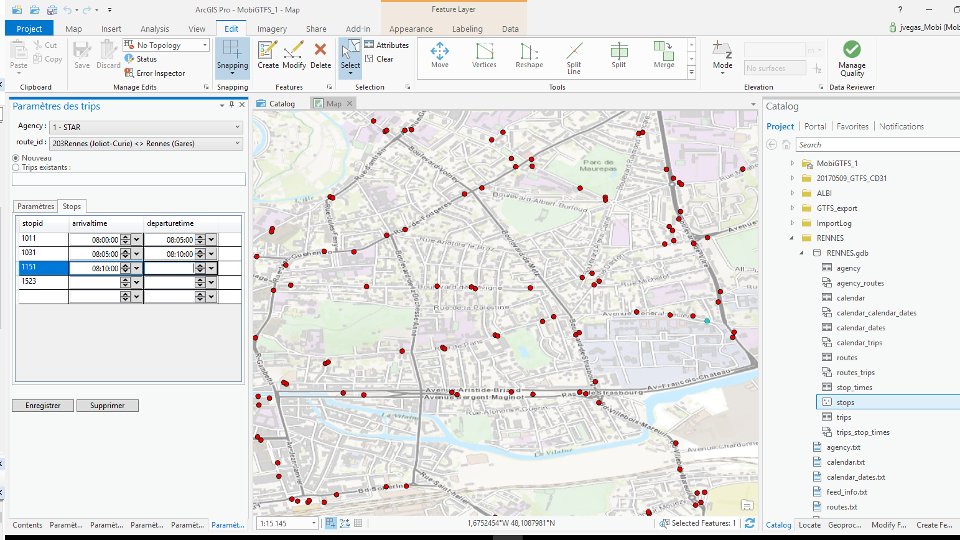Choose the Vertices editing tool
Screen dimensions: 960x540
pos(484,55)
